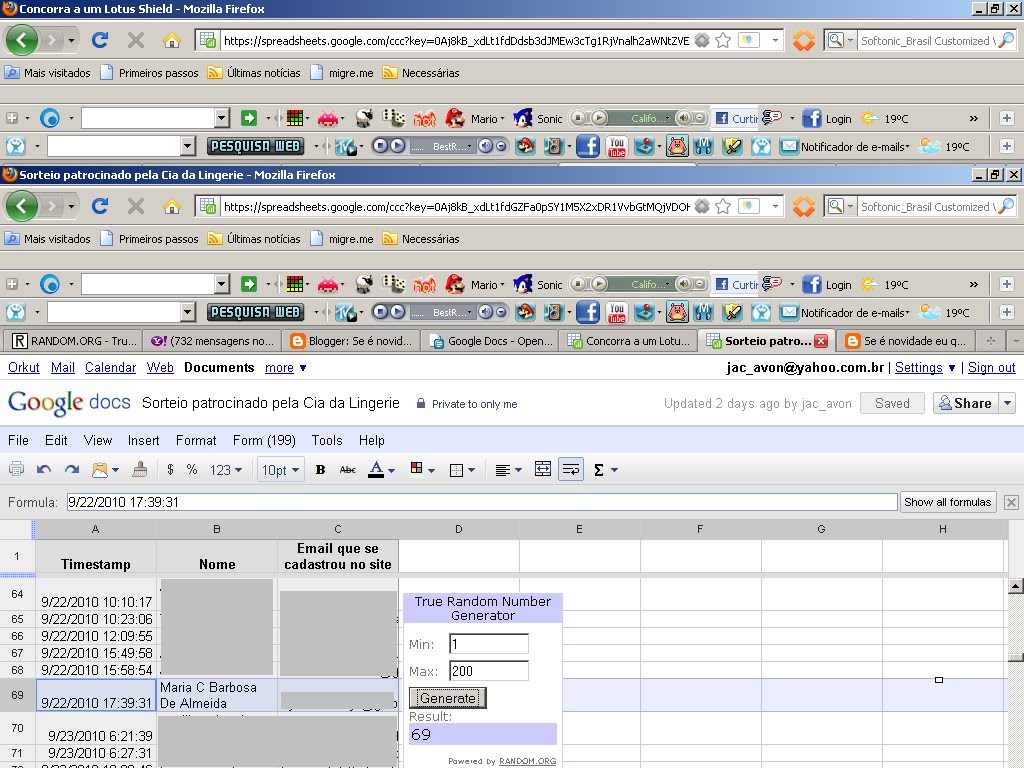
Task: Click the Generate button
Action: tap(447, 698)
